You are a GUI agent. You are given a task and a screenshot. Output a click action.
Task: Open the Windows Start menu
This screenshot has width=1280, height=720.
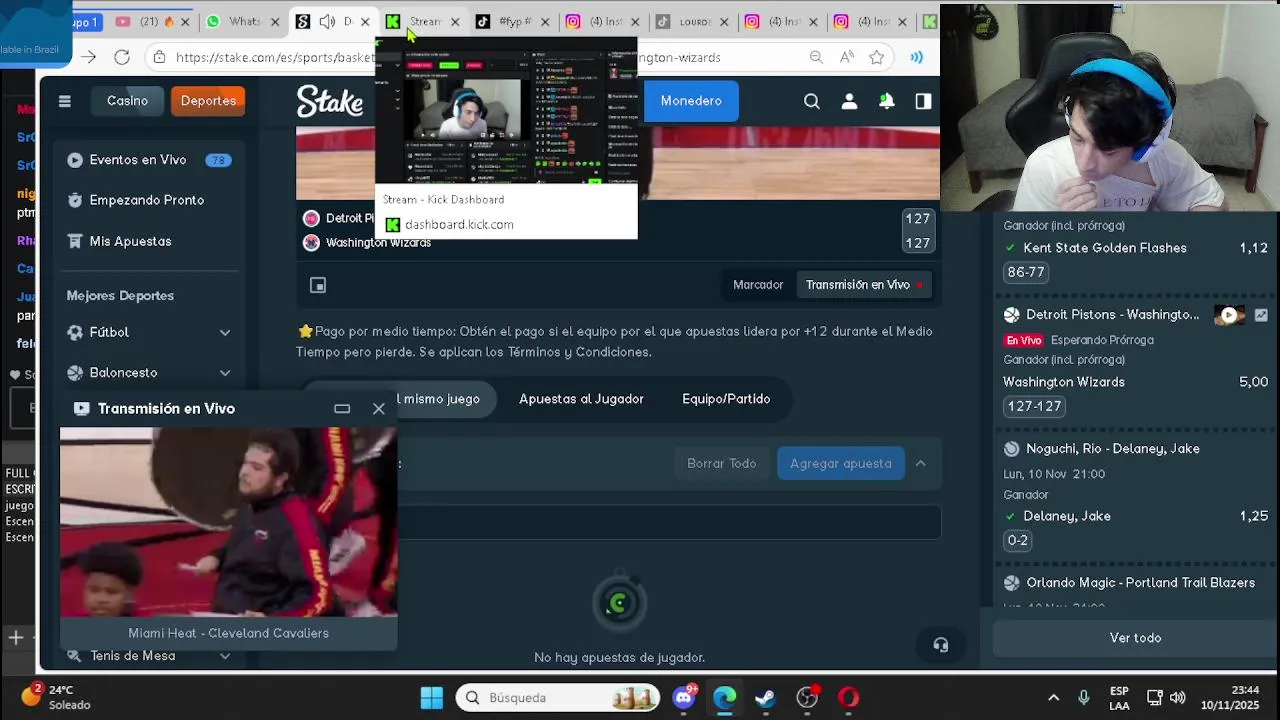click(x=432, y=697)
